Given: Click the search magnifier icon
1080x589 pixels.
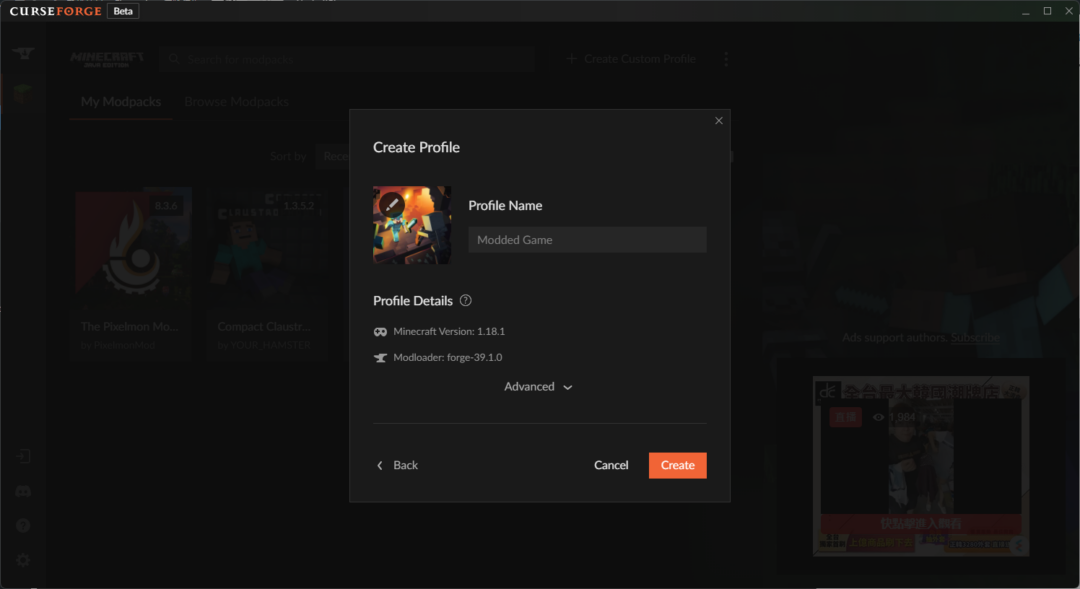Looking at the screenshot, I should [174, 59].
